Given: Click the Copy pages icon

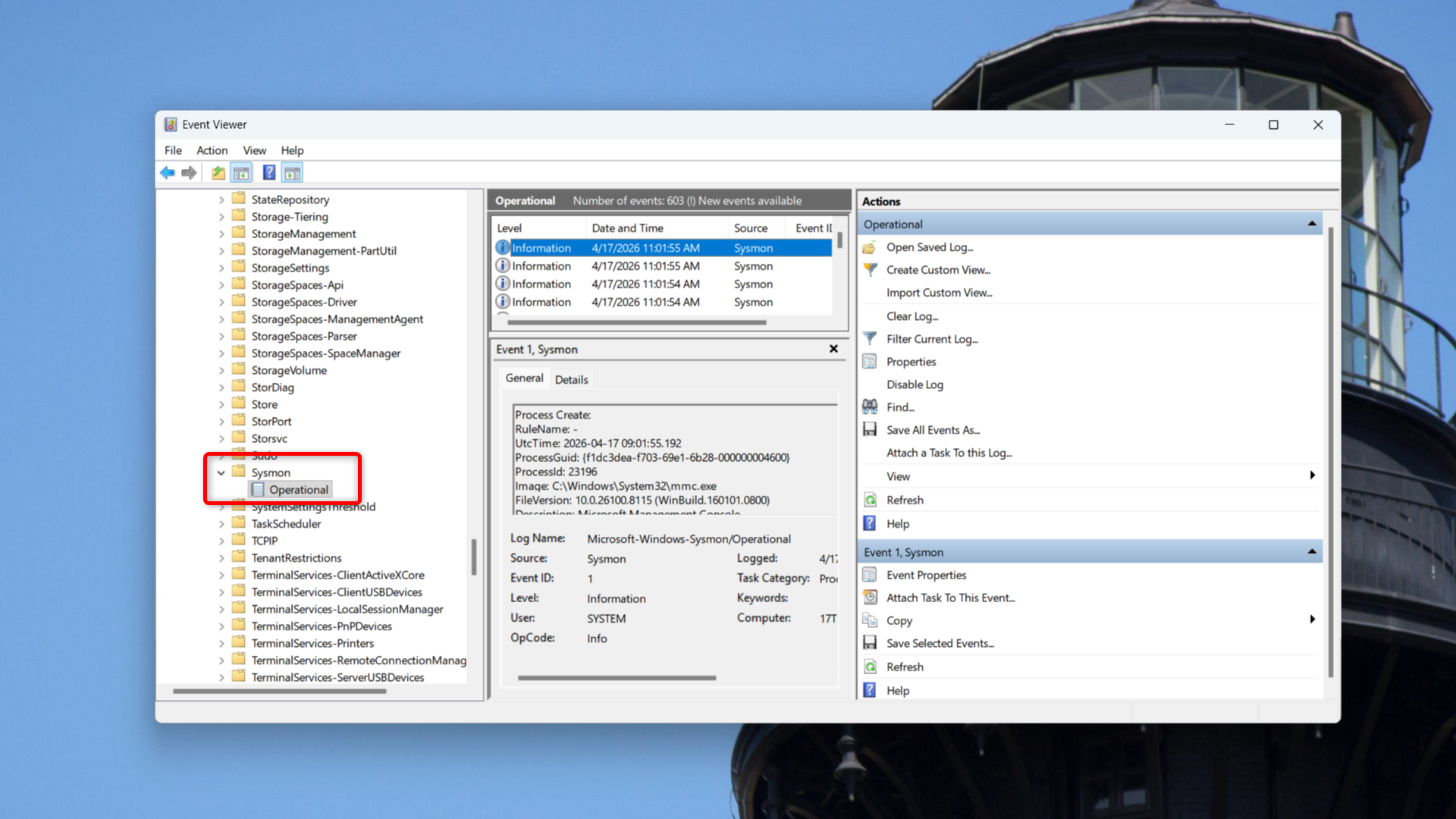Looking at the screenshot, I should coord(870,620).
